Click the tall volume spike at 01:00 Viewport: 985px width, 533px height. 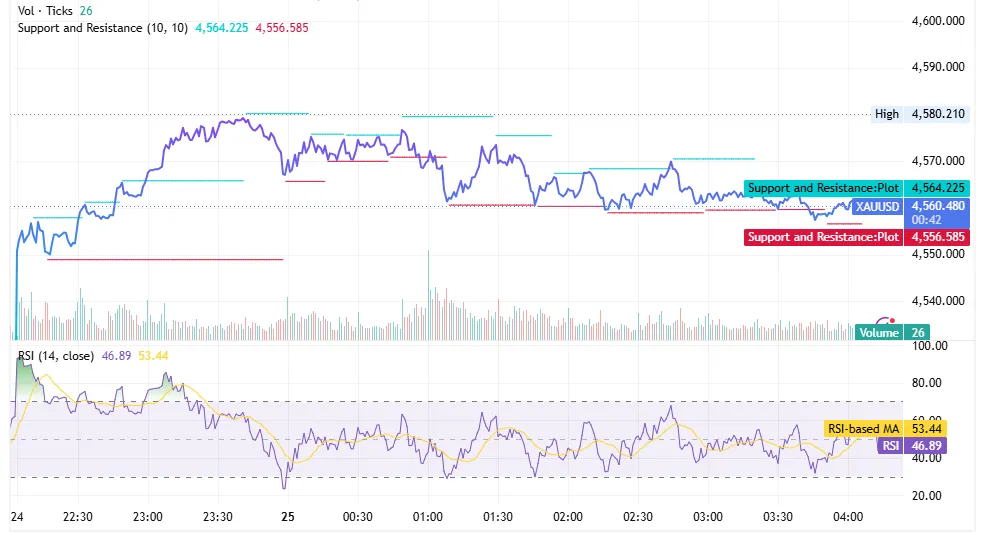[x=428, y=295]
